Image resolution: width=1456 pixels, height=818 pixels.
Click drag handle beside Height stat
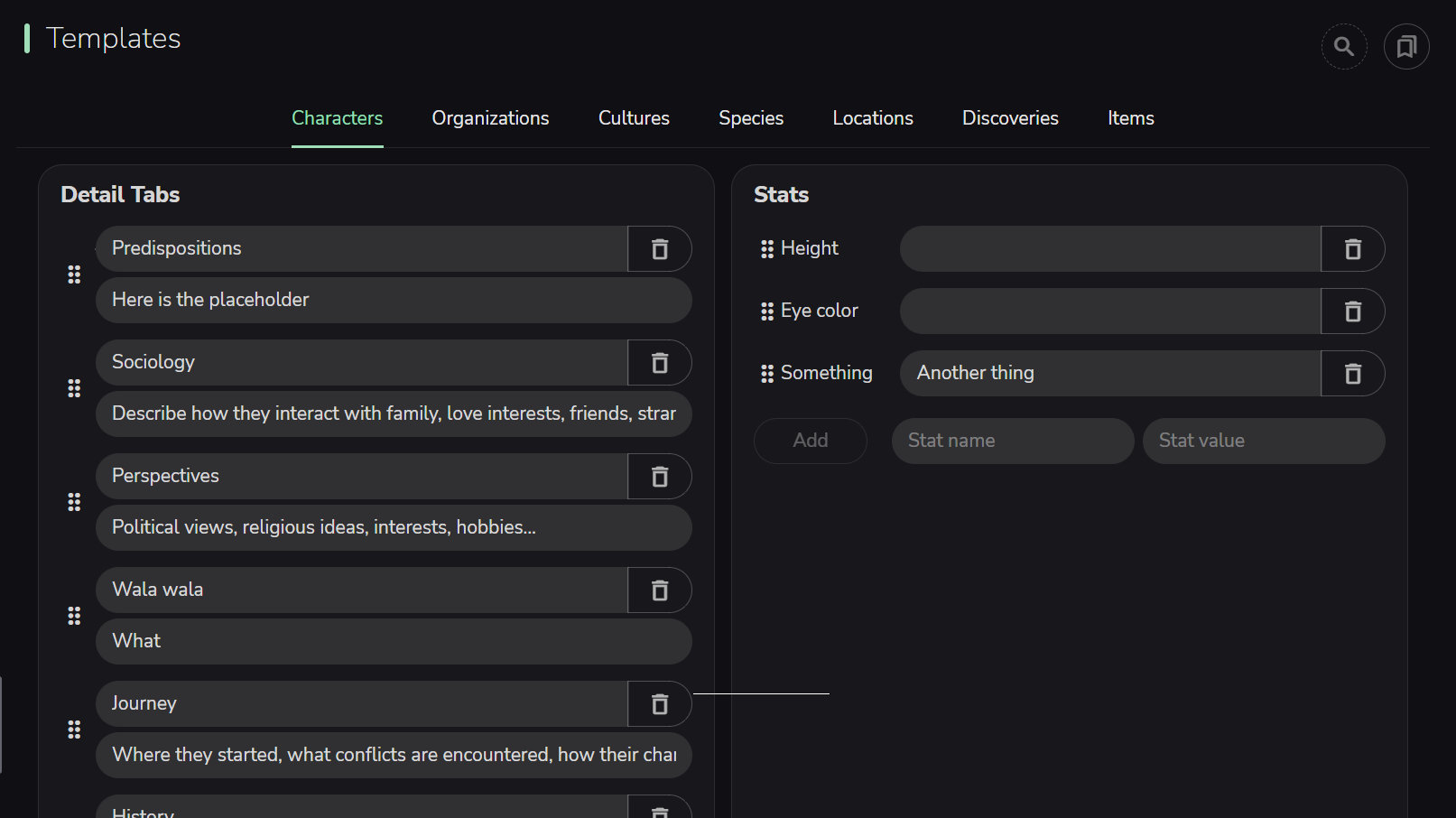[767, 249]
